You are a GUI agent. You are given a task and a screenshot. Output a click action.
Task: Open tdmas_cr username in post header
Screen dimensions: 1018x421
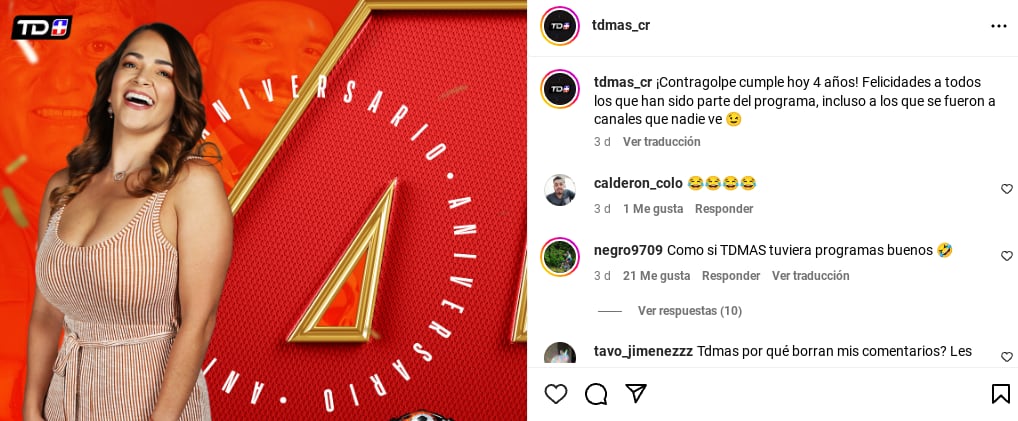tap(621, 25)
